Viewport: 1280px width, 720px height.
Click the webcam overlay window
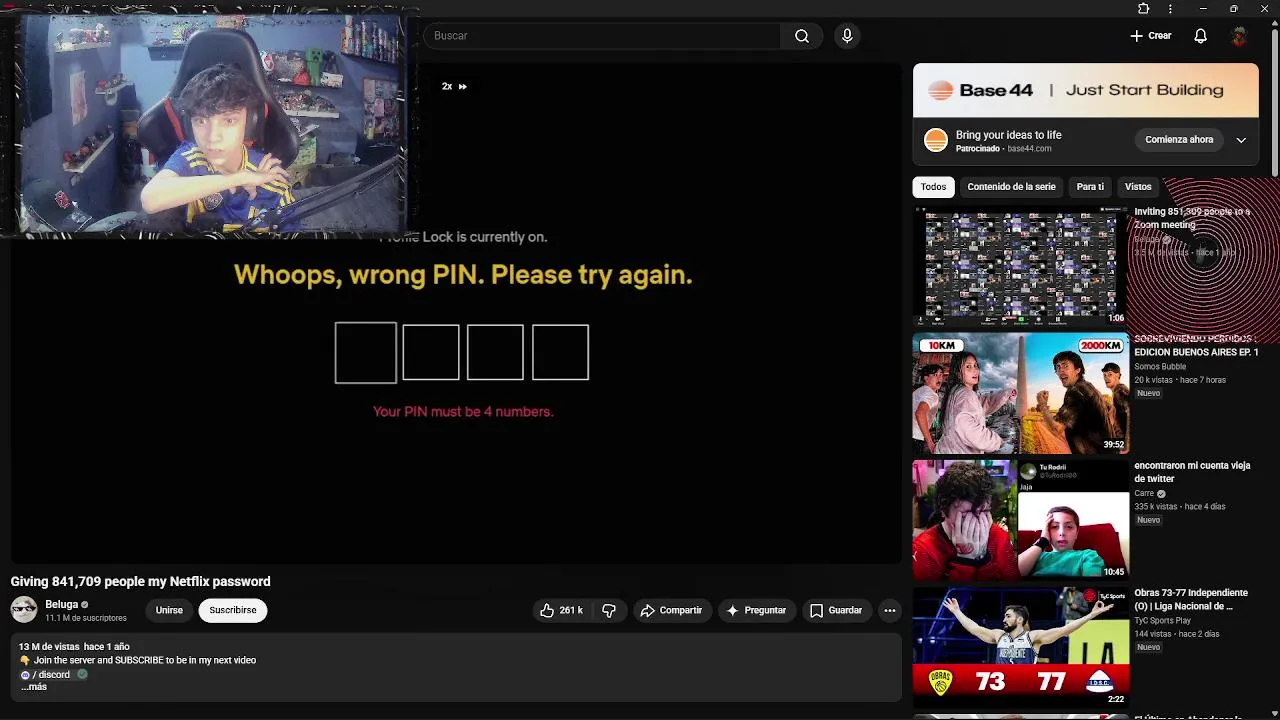[x=210, y=123]
